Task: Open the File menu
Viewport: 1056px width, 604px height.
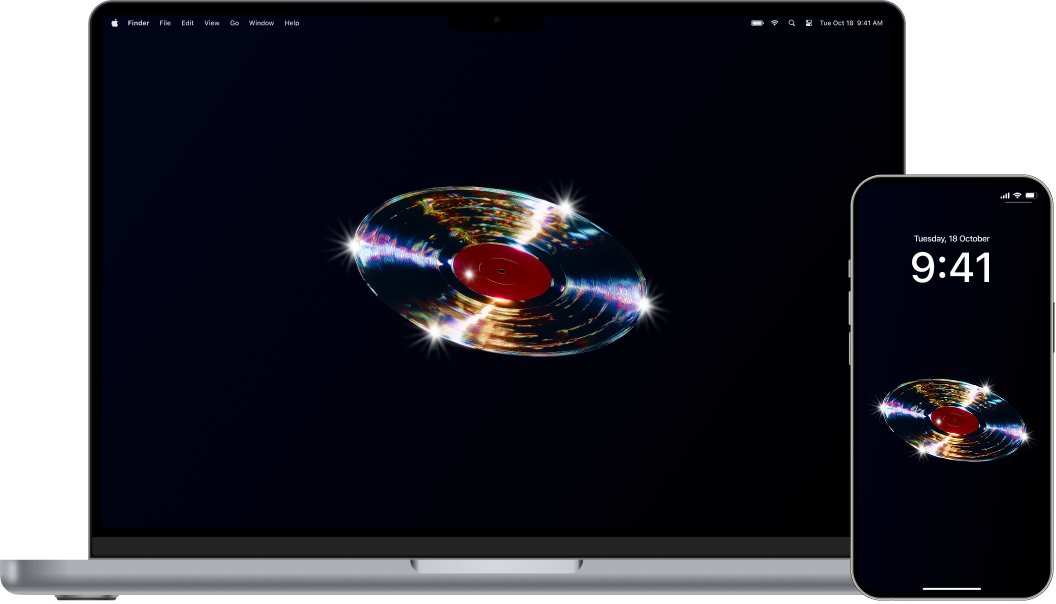Action: pos(164,22)
